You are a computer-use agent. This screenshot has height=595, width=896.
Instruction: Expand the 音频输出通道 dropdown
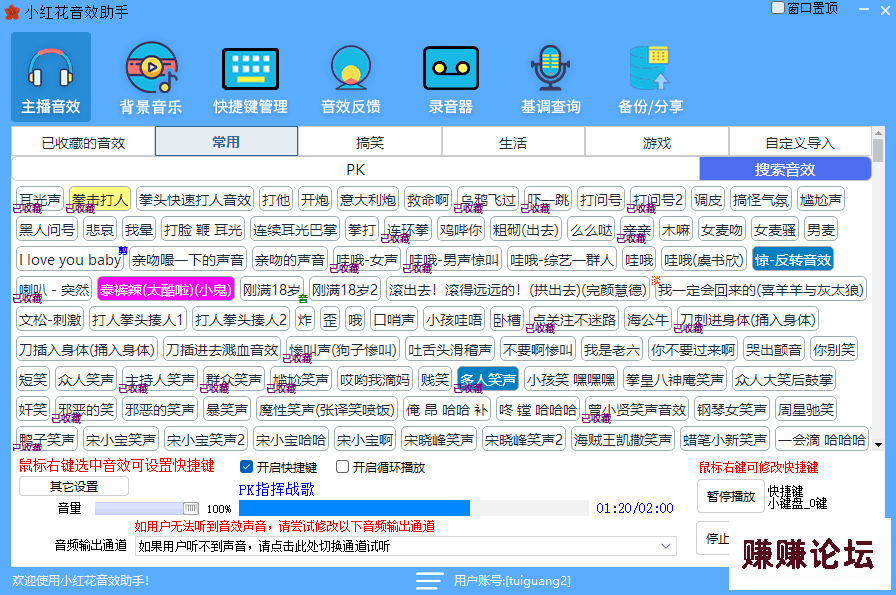click(x=669, y=546)
